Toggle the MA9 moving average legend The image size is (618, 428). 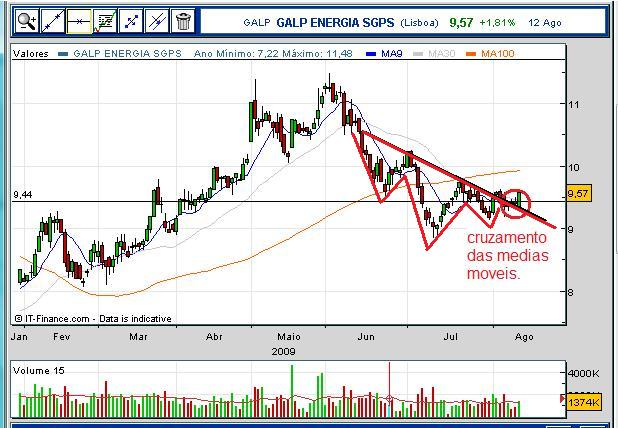pos(384,54)
